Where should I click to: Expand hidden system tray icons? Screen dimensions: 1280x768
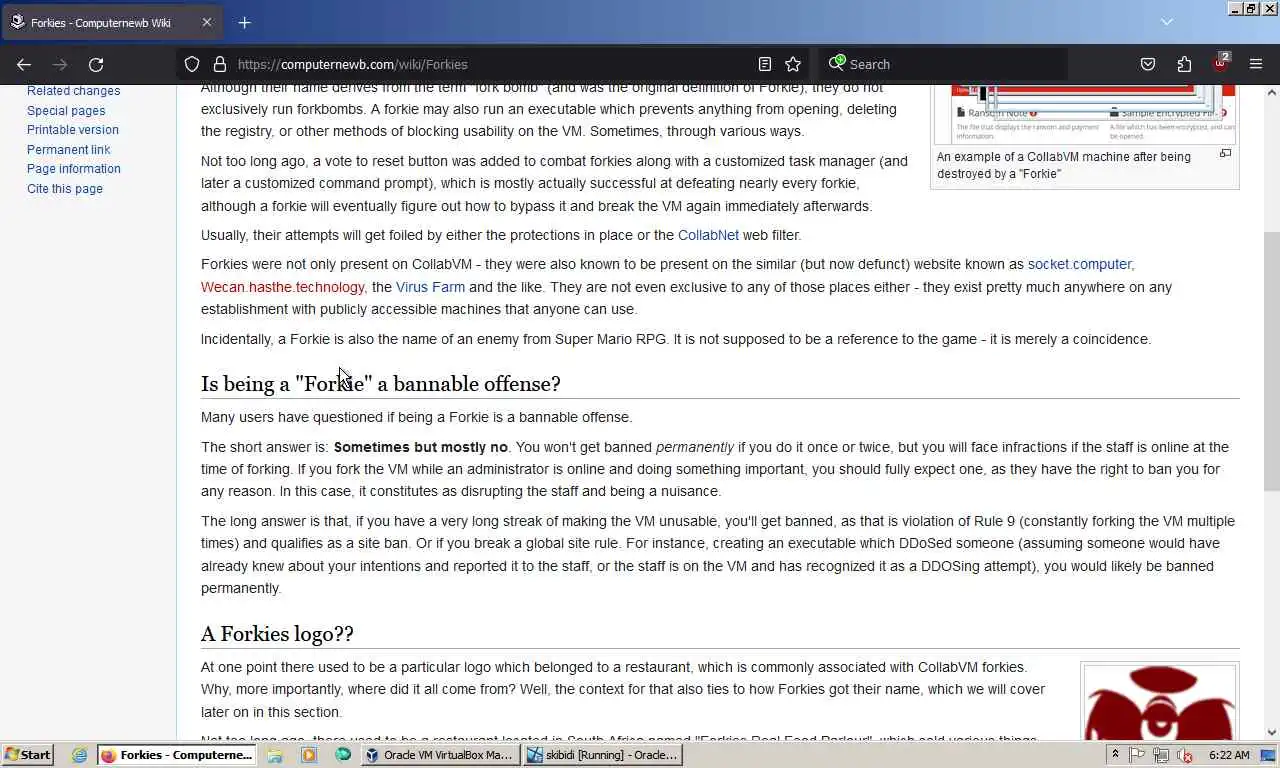(1115, 755)
